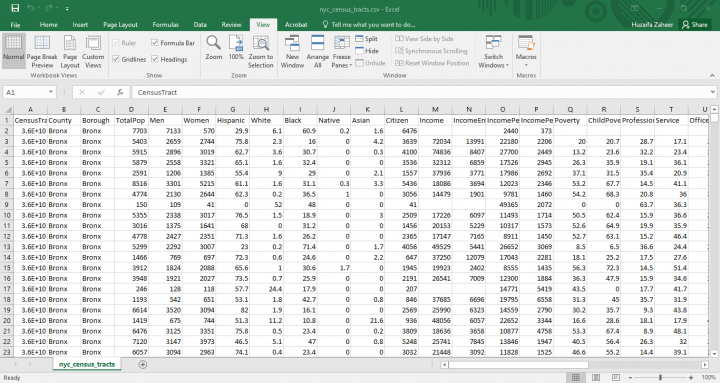Click the Unhide window option
The width and height of the screenshot is (720, 383).
(370, 63)
